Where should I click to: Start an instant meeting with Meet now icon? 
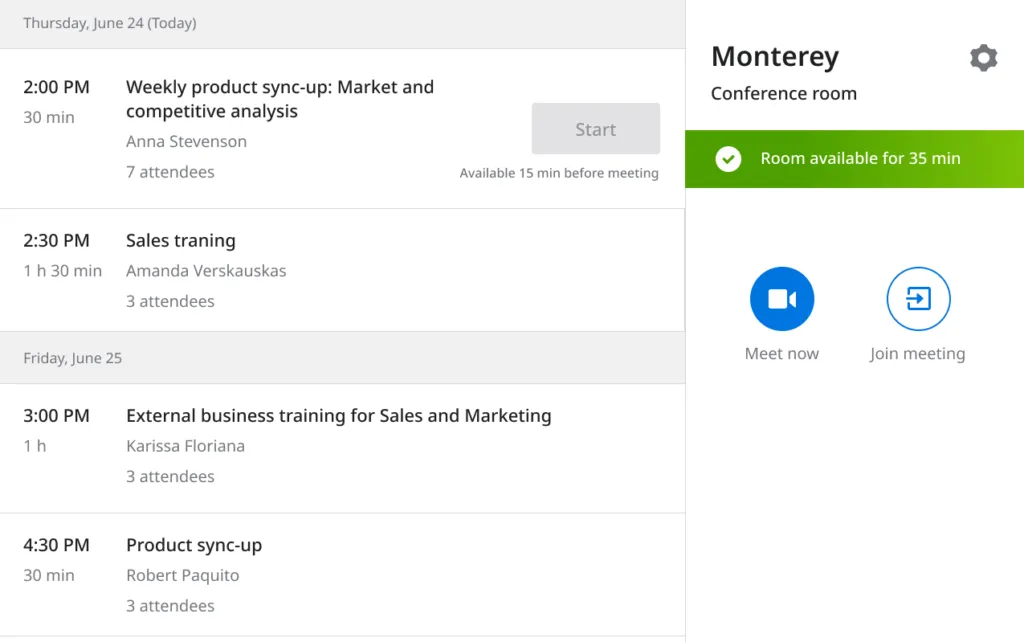(782, 299)
